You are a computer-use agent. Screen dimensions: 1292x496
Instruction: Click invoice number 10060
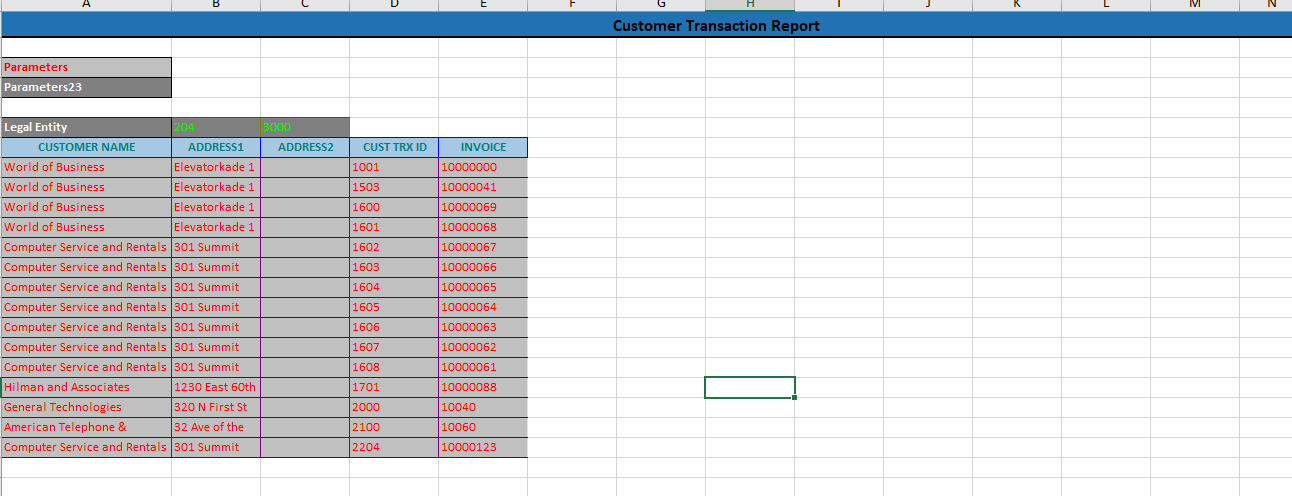483,427
